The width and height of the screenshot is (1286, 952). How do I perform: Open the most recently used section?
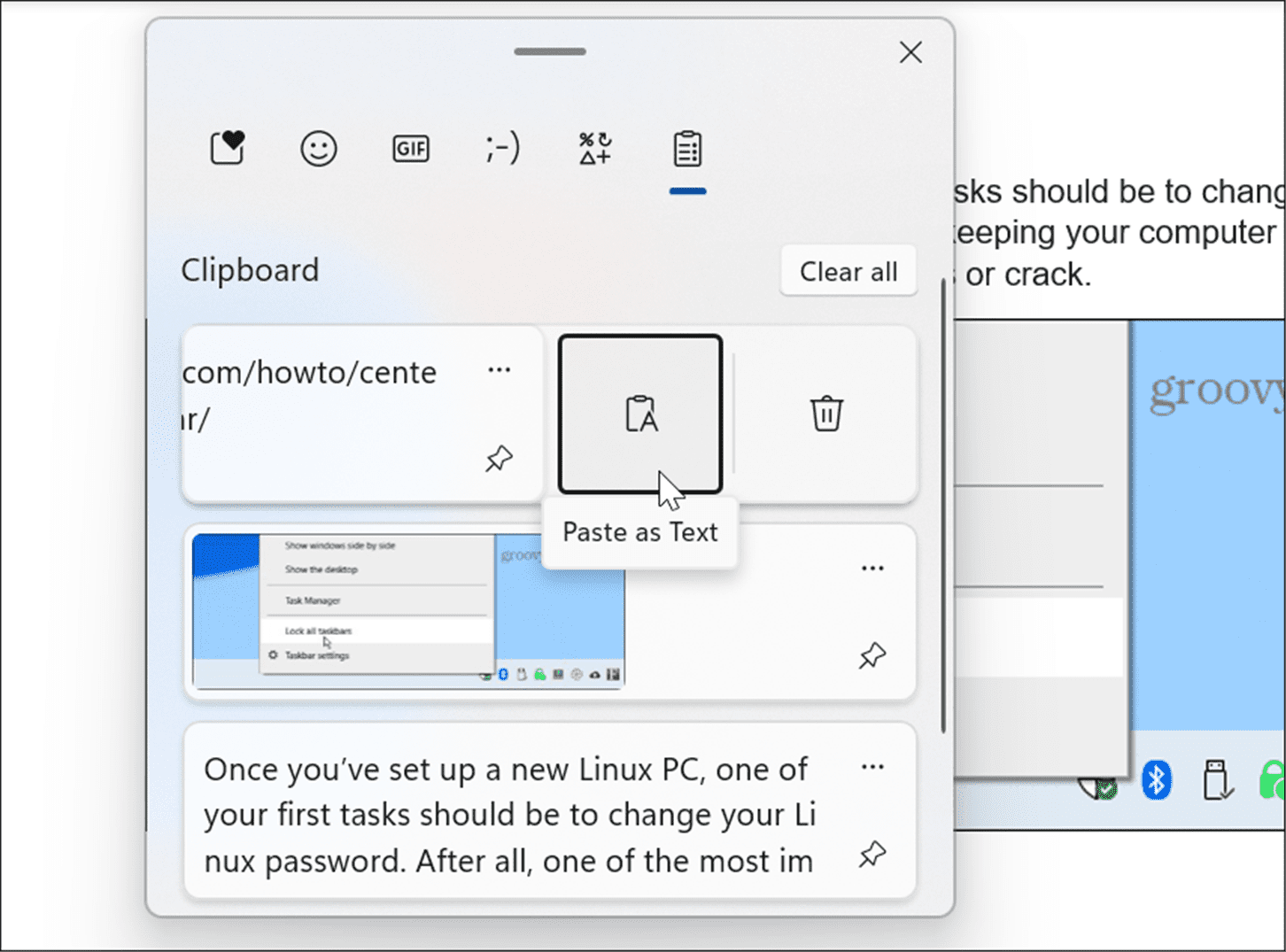(227, 149)
